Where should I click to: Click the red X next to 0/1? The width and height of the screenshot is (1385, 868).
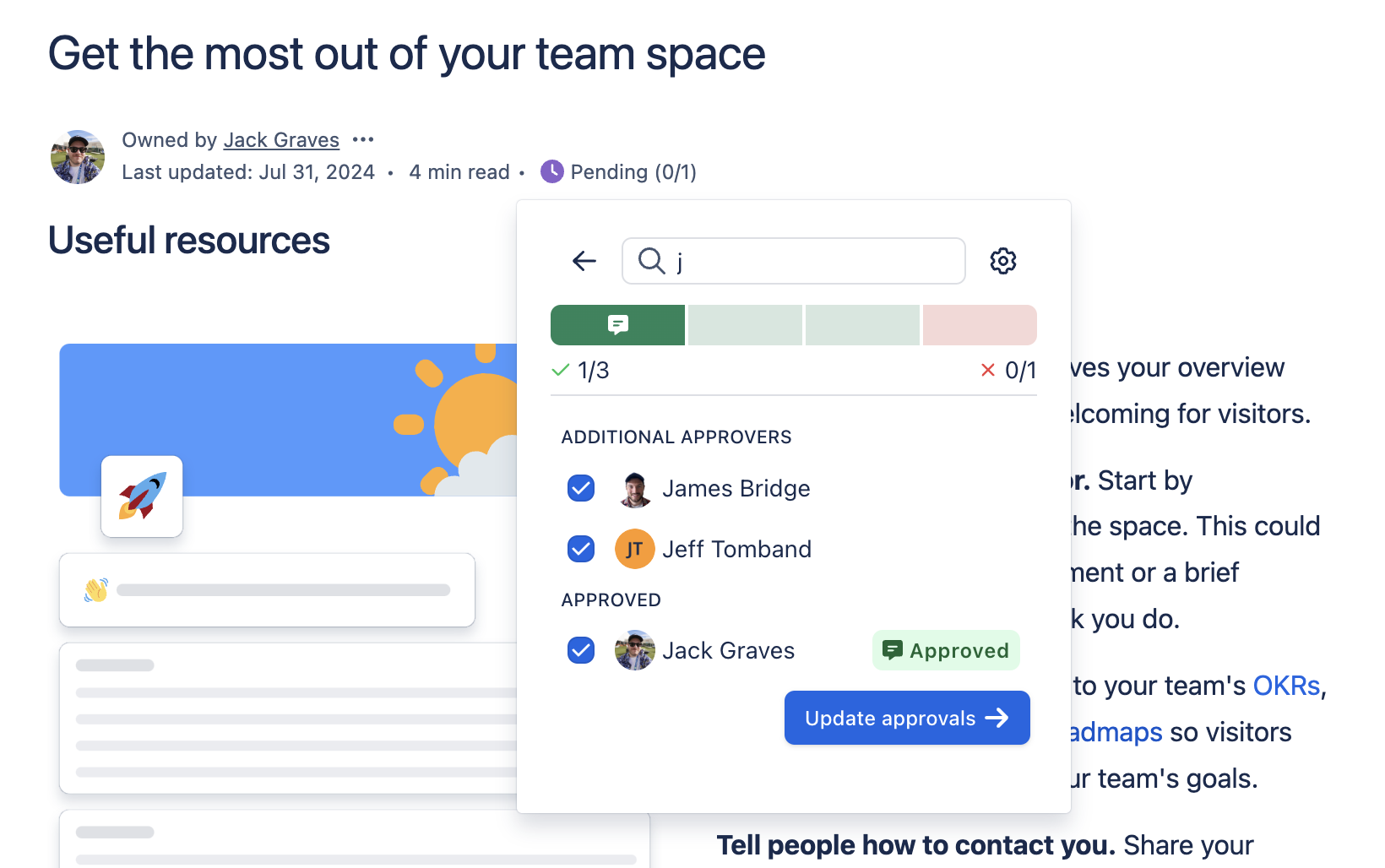986,369
